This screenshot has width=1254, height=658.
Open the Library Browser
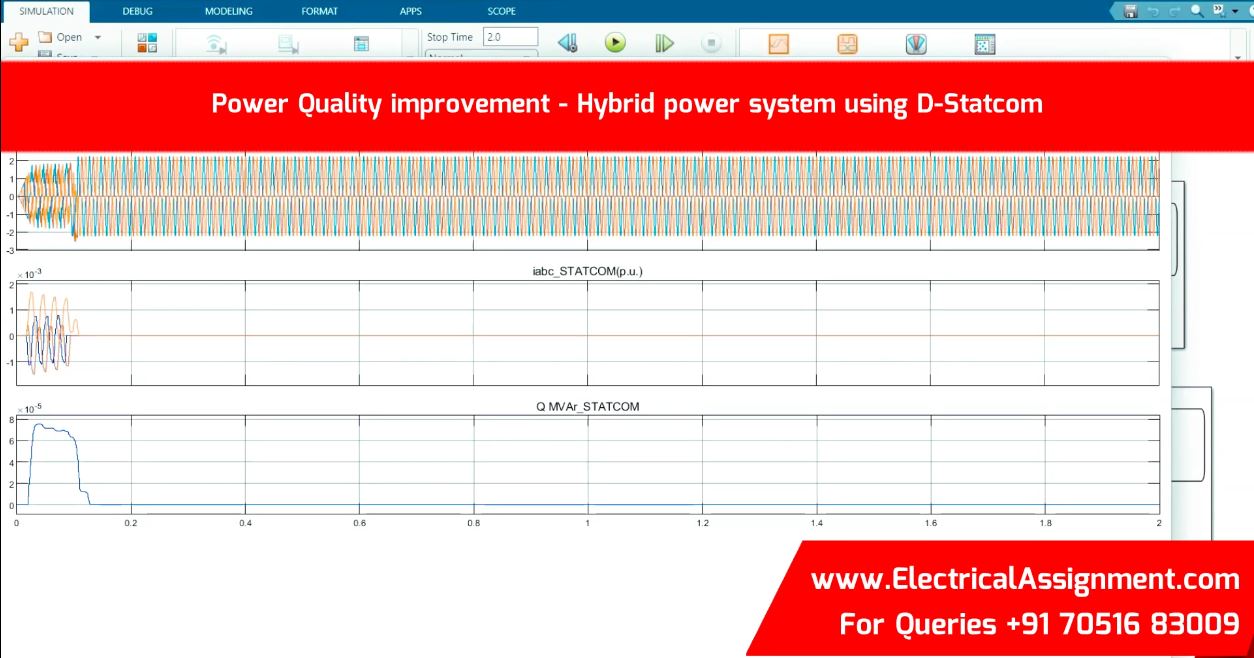tap(147, 43)
